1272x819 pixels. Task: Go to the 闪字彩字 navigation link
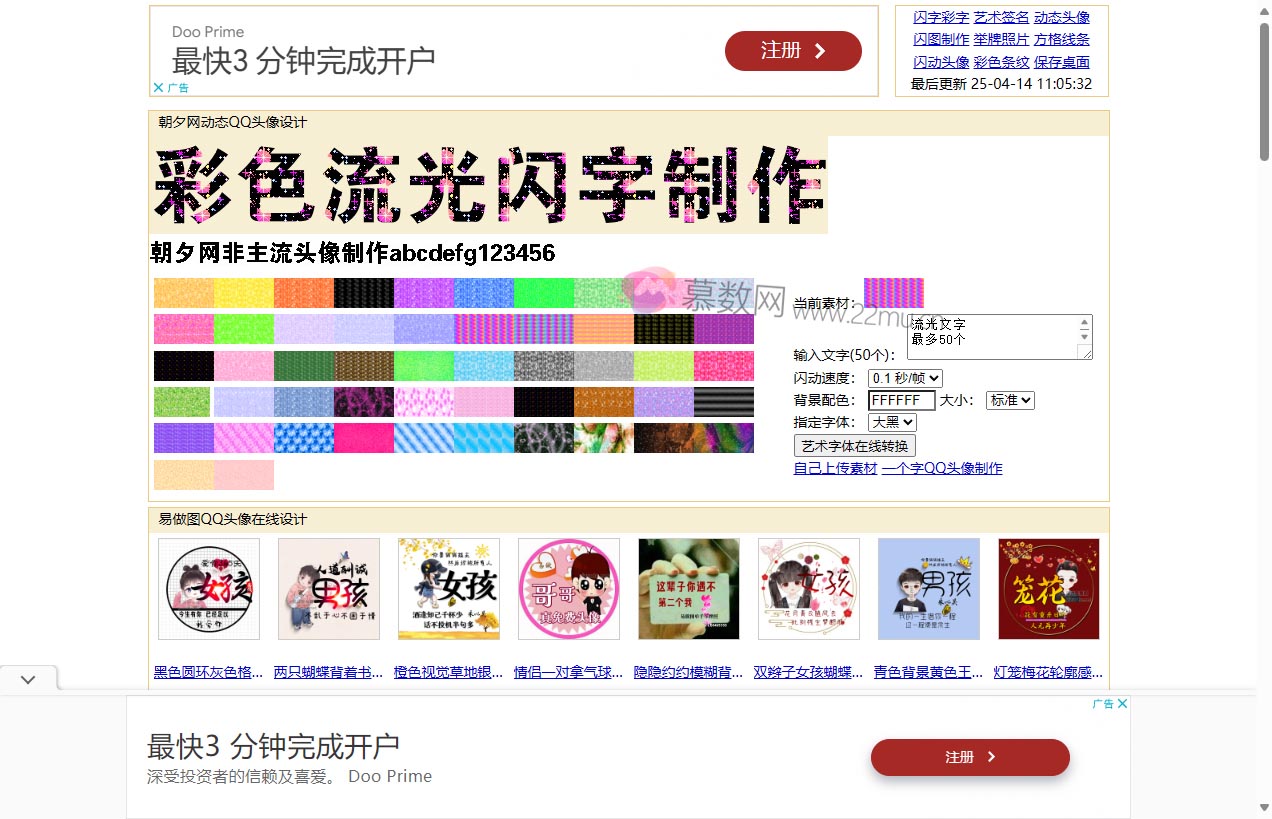941,17
